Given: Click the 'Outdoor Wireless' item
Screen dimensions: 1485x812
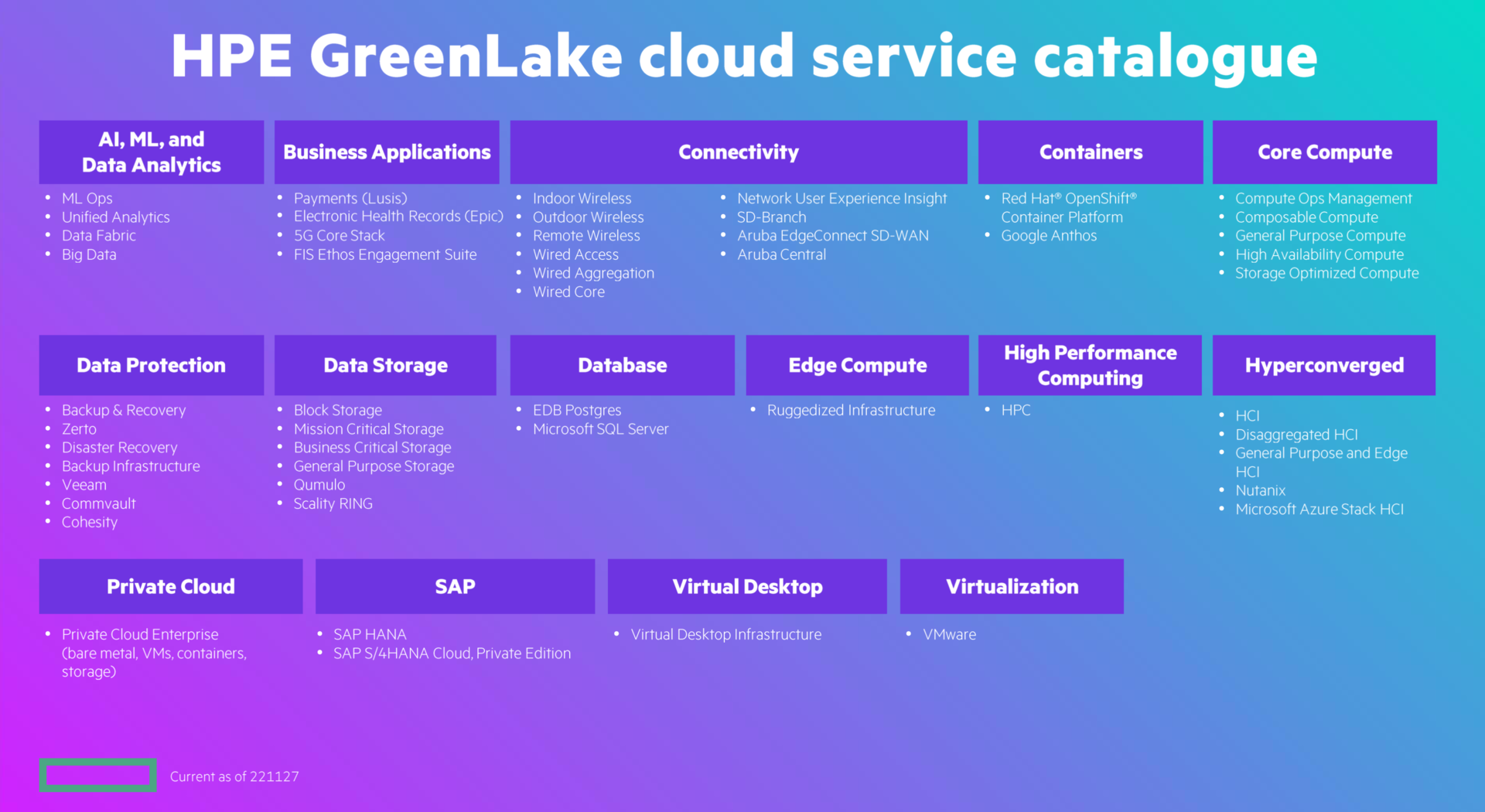Looking at the screenshot, I should 589,217.
